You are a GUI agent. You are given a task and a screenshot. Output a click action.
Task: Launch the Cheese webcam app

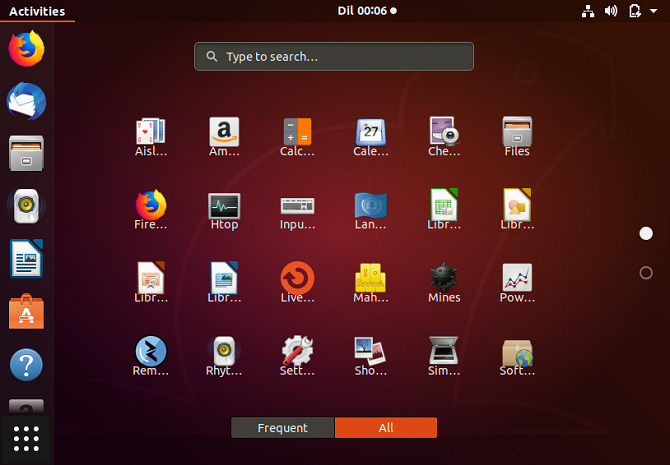point(444,137)
